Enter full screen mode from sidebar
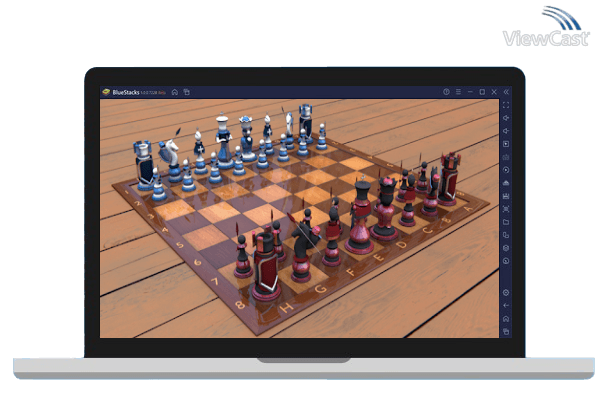The height and width of the screenshot is (414, 602). coord(506,105)
